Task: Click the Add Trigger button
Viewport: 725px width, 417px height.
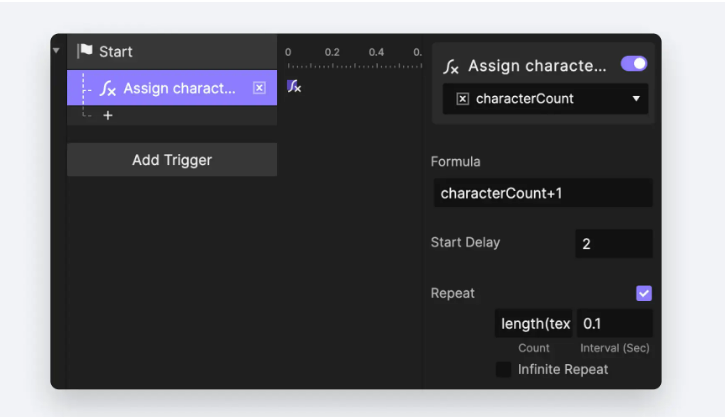Action: point(172,160)
